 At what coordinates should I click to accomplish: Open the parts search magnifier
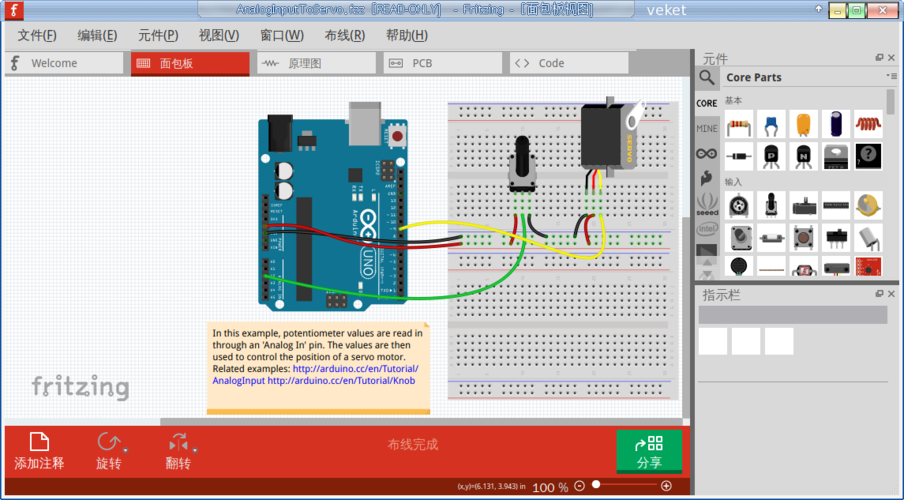[707, 77]
